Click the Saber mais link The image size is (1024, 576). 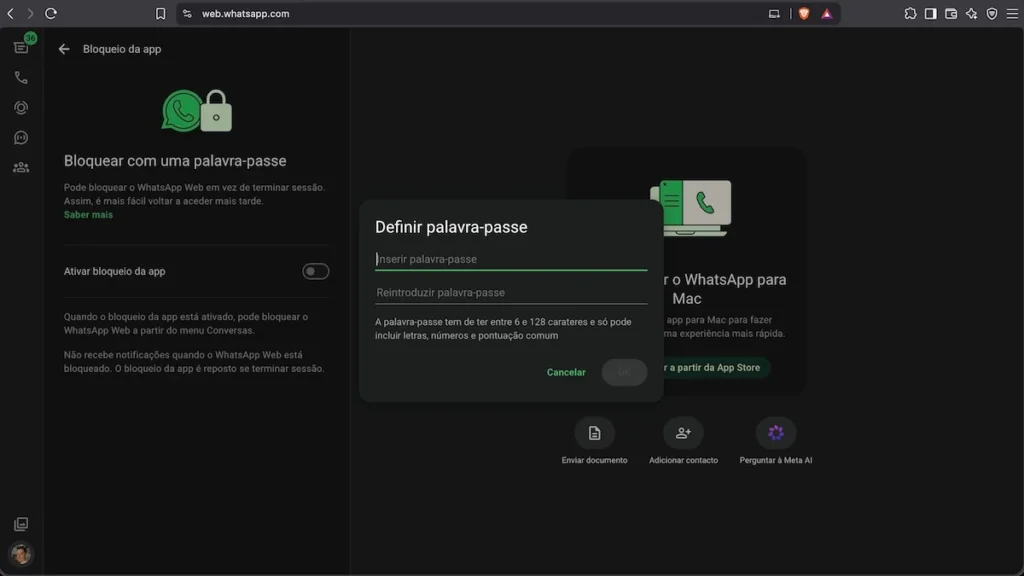[x=88, y=215]
